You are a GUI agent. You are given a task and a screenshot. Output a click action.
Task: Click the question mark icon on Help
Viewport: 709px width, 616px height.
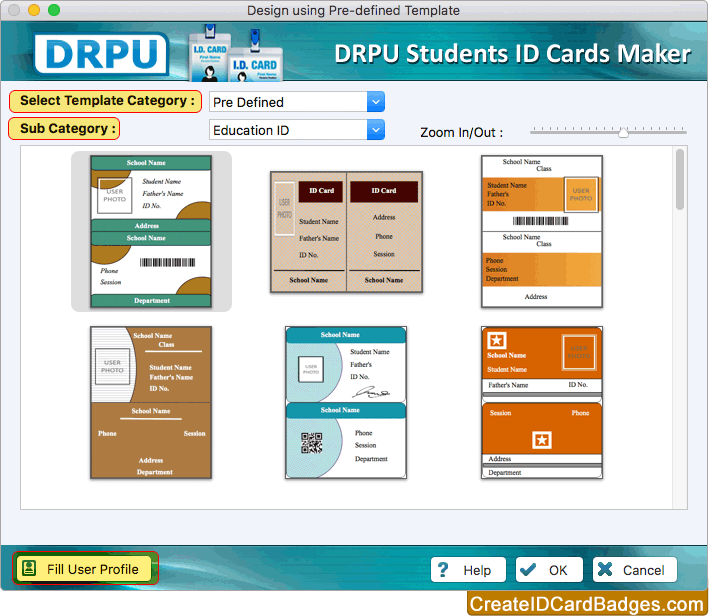tap(443, 569)
